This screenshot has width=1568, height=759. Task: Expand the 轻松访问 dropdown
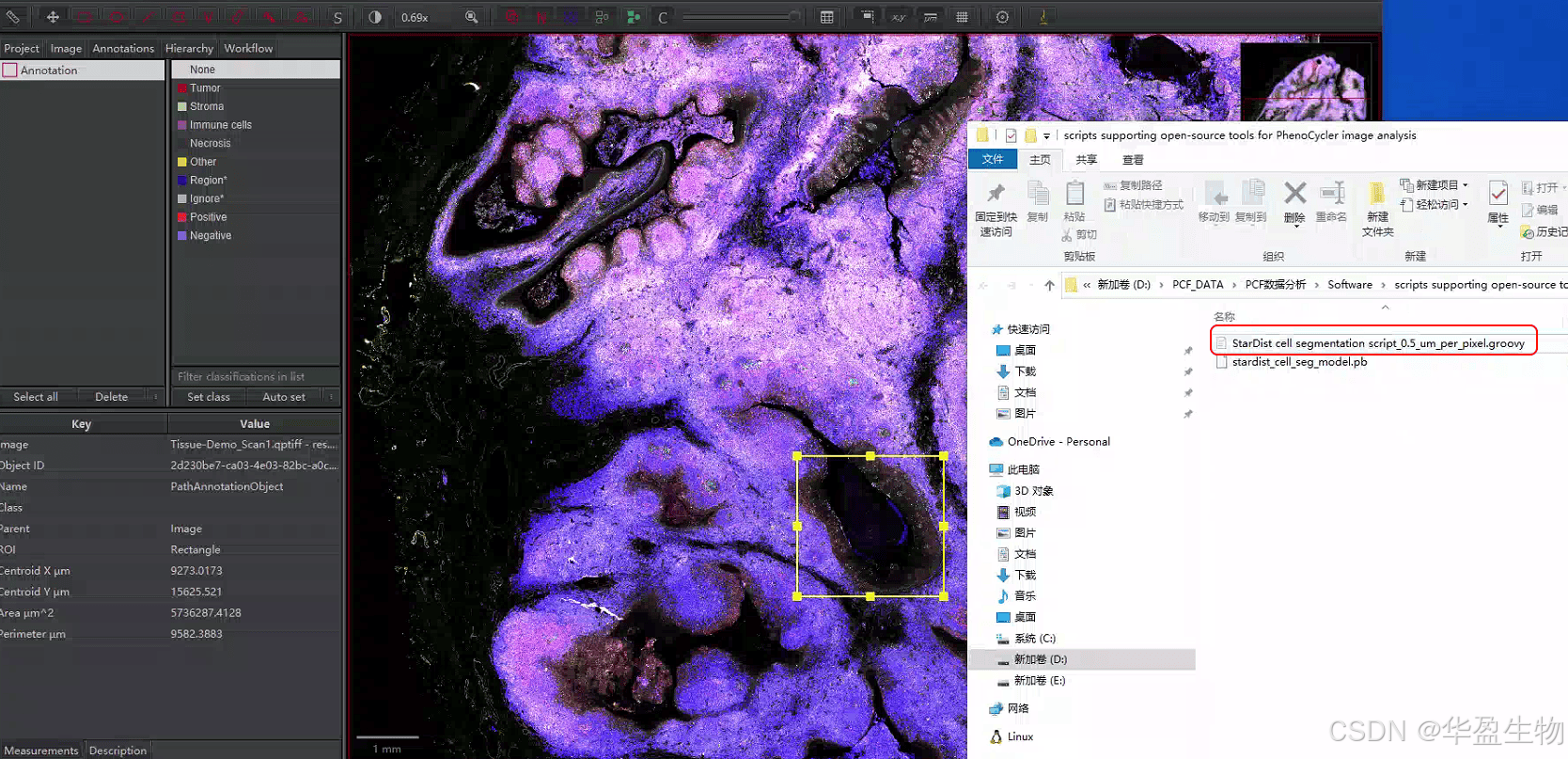coord(1434,204)
